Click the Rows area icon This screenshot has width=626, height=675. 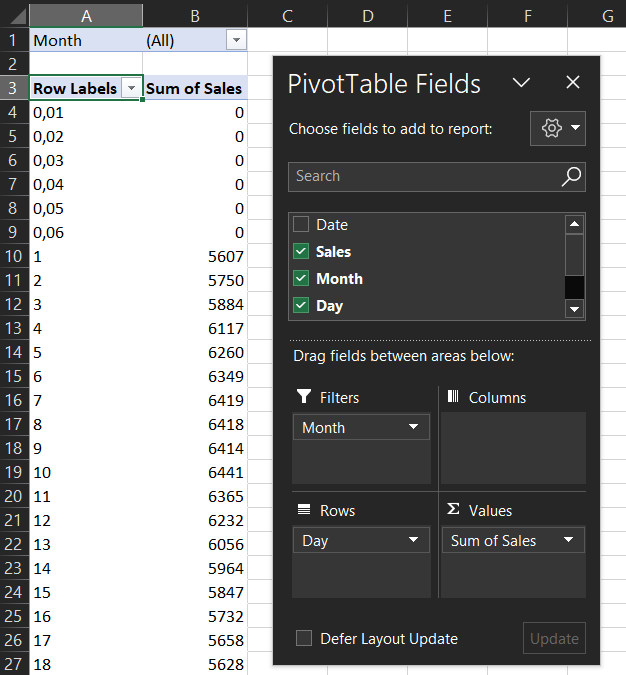pos(304,510)
